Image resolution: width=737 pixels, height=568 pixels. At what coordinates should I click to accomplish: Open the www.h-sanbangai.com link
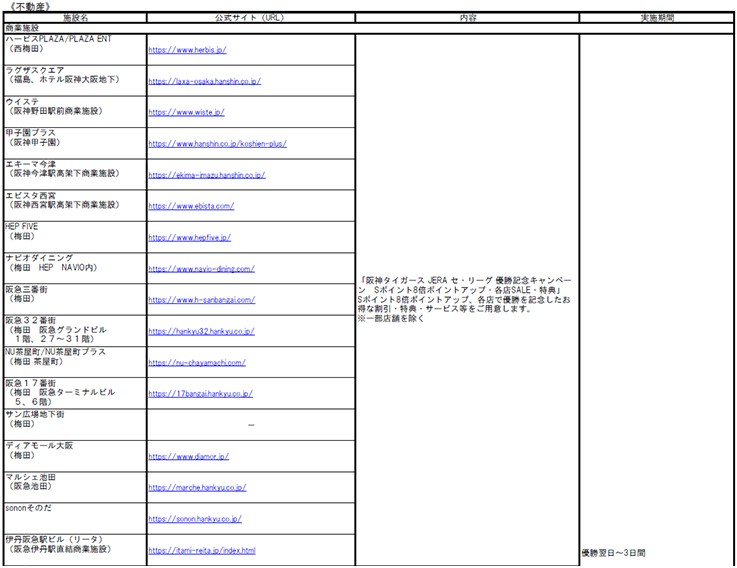point(202,300)
